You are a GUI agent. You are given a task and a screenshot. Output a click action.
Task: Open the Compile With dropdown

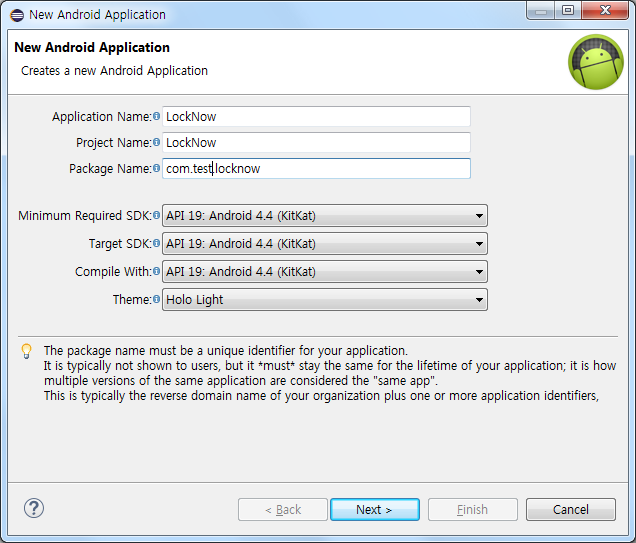click(324, 272)
